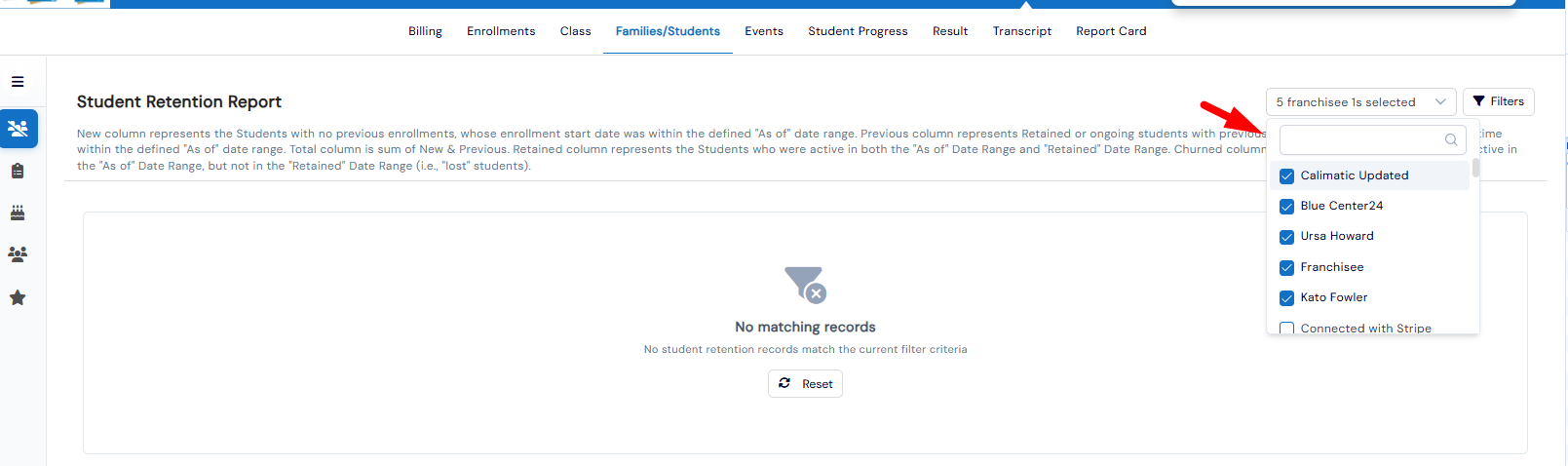
Task: Open the star favorites sidebar icon
Action: 18,297
